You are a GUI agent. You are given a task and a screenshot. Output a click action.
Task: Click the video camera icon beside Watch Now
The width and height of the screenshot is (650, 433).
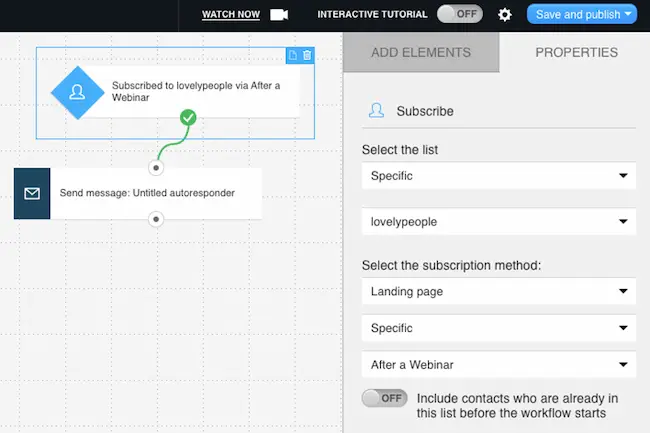coord(279,15)
